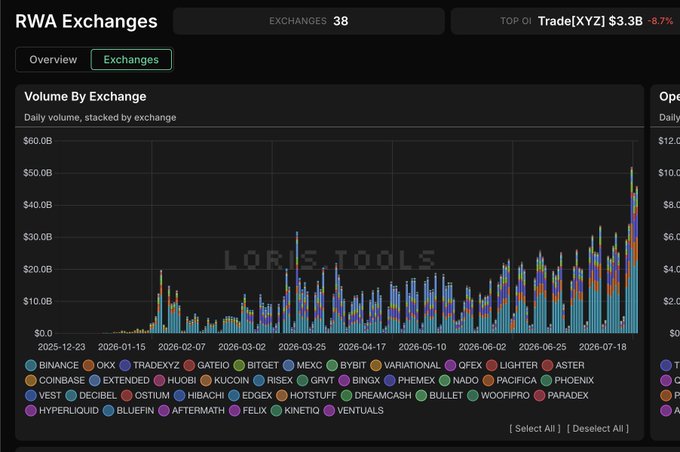The image size is (680, 452).
Task: Toggle VARIATIONAL series in legend
Action: pos(405,365)
